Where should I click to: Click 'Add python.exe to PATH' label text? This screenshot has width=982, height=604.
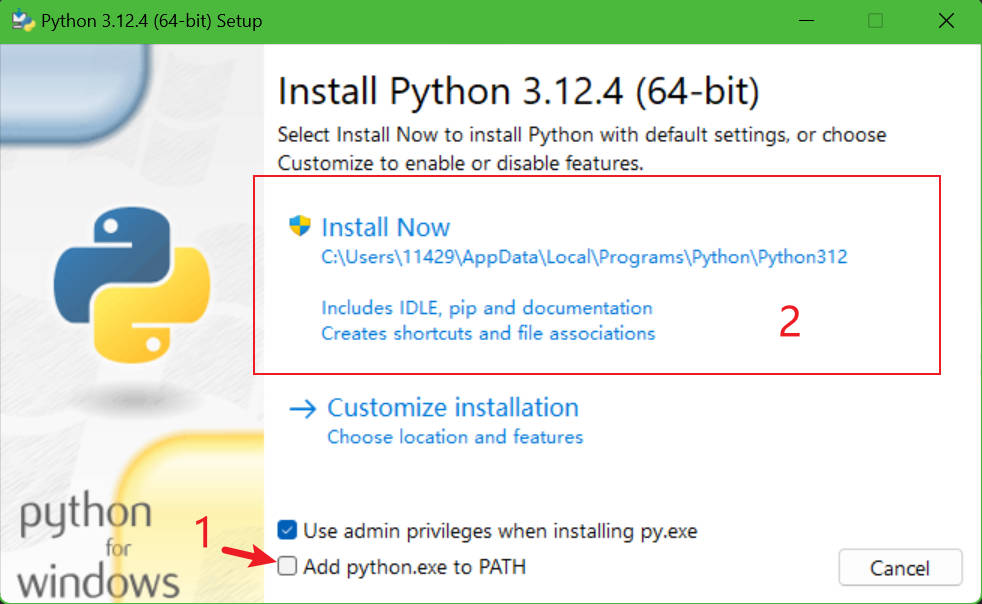point(415,567)
